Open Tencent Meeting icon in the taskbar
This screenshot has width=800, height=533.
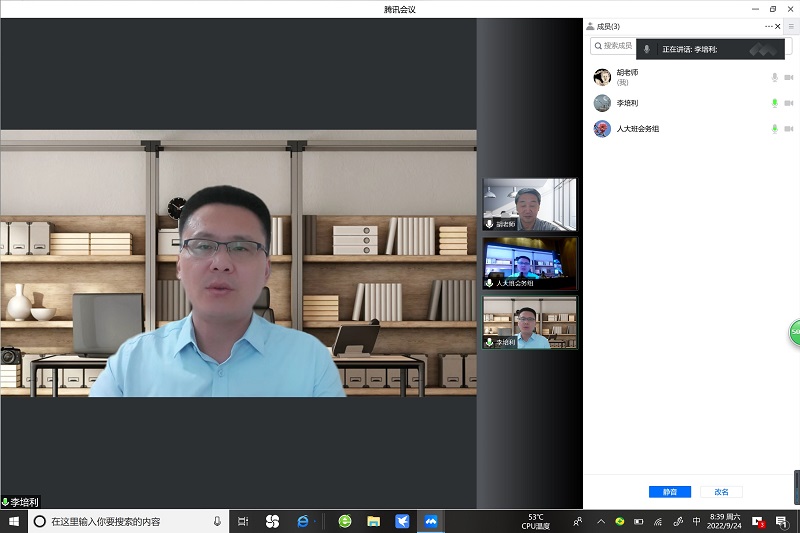pos(431,521)
